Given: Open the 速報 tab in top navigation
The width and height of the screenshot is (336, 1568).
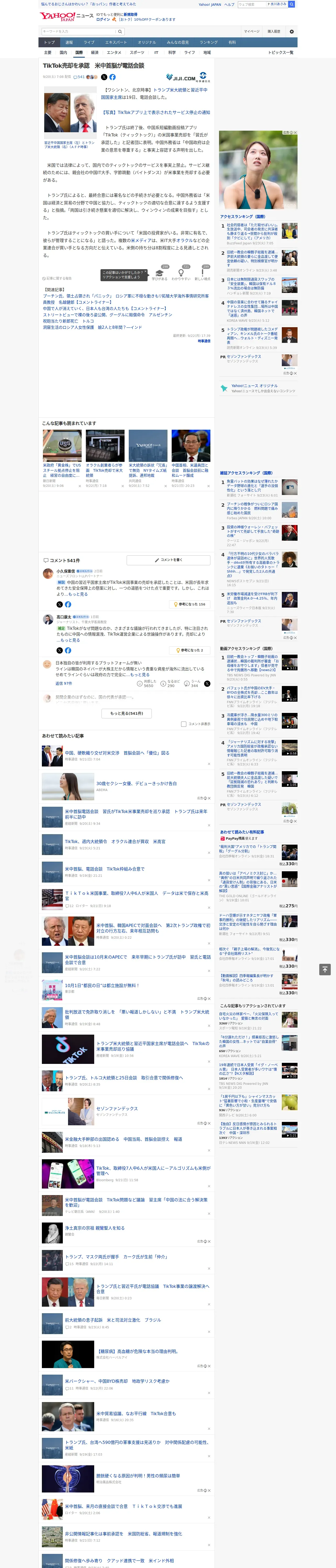Looking at the screenshot, I should point(69,43).
